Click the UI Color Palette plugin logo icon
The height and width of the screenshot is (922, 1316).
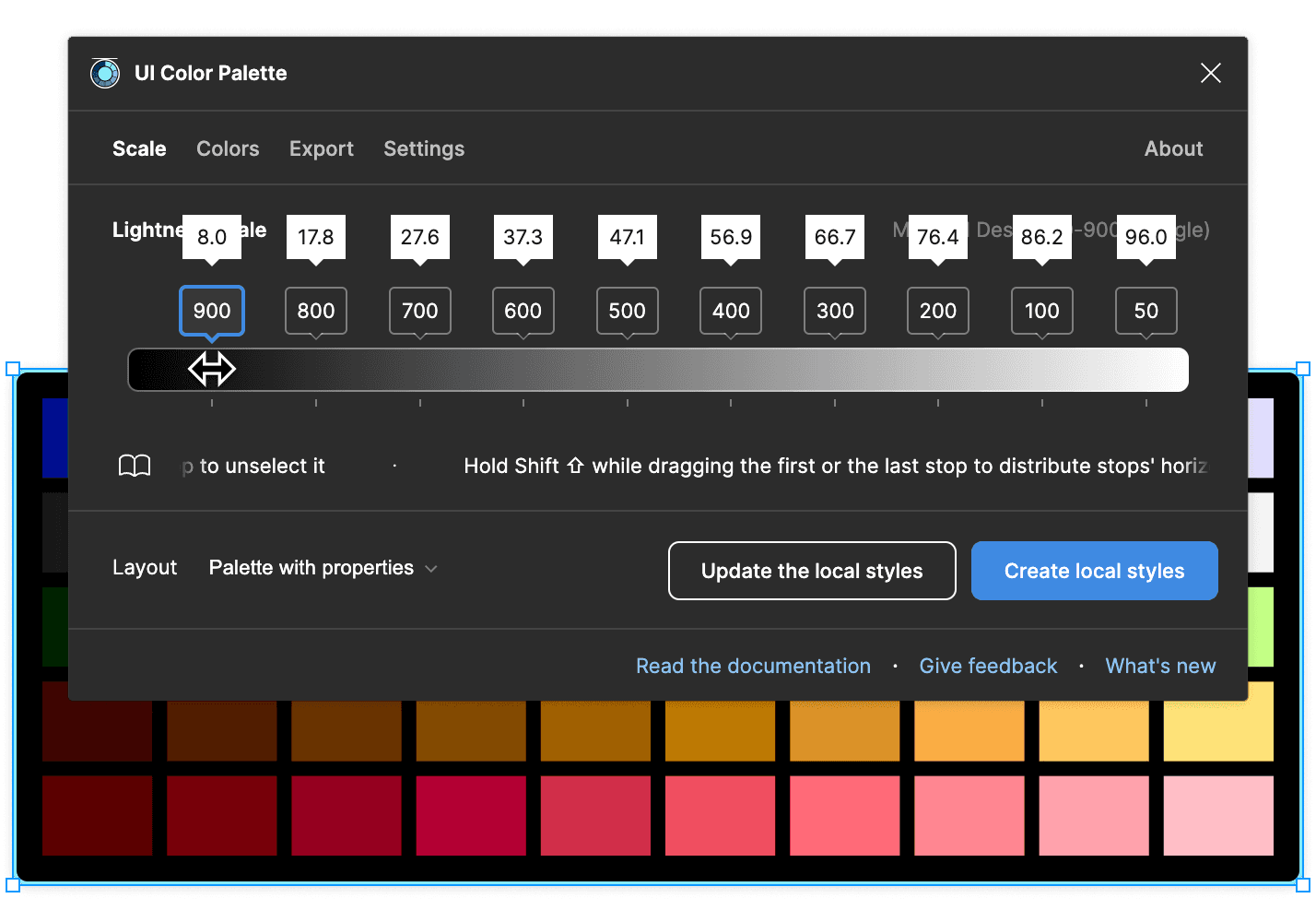tap(104, 73)
